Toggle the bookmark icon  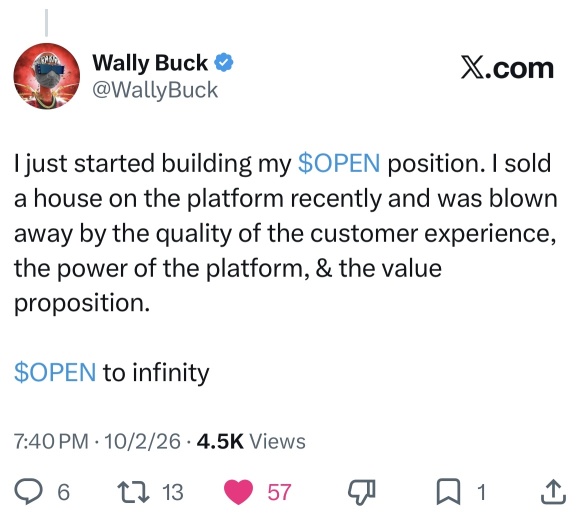448,492
